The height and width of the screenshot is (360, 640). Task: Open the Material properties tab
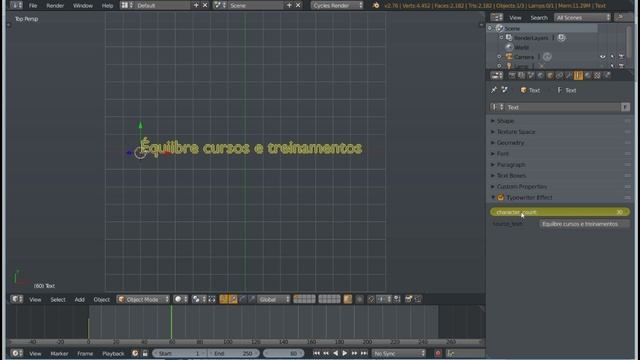(x=588, y=76)
